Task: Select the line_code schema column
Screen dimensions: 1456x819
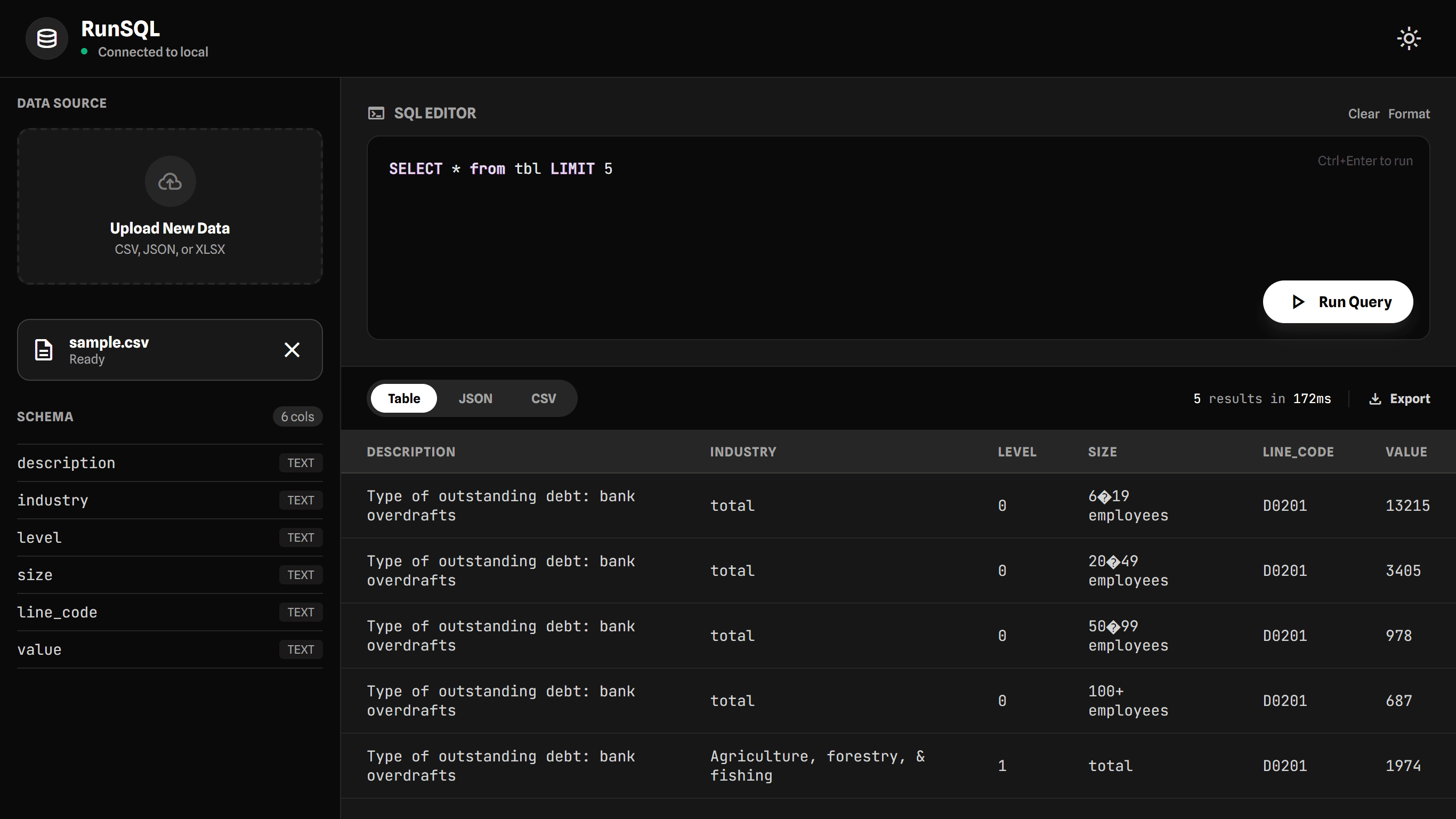Action: [x=169, y=612]
